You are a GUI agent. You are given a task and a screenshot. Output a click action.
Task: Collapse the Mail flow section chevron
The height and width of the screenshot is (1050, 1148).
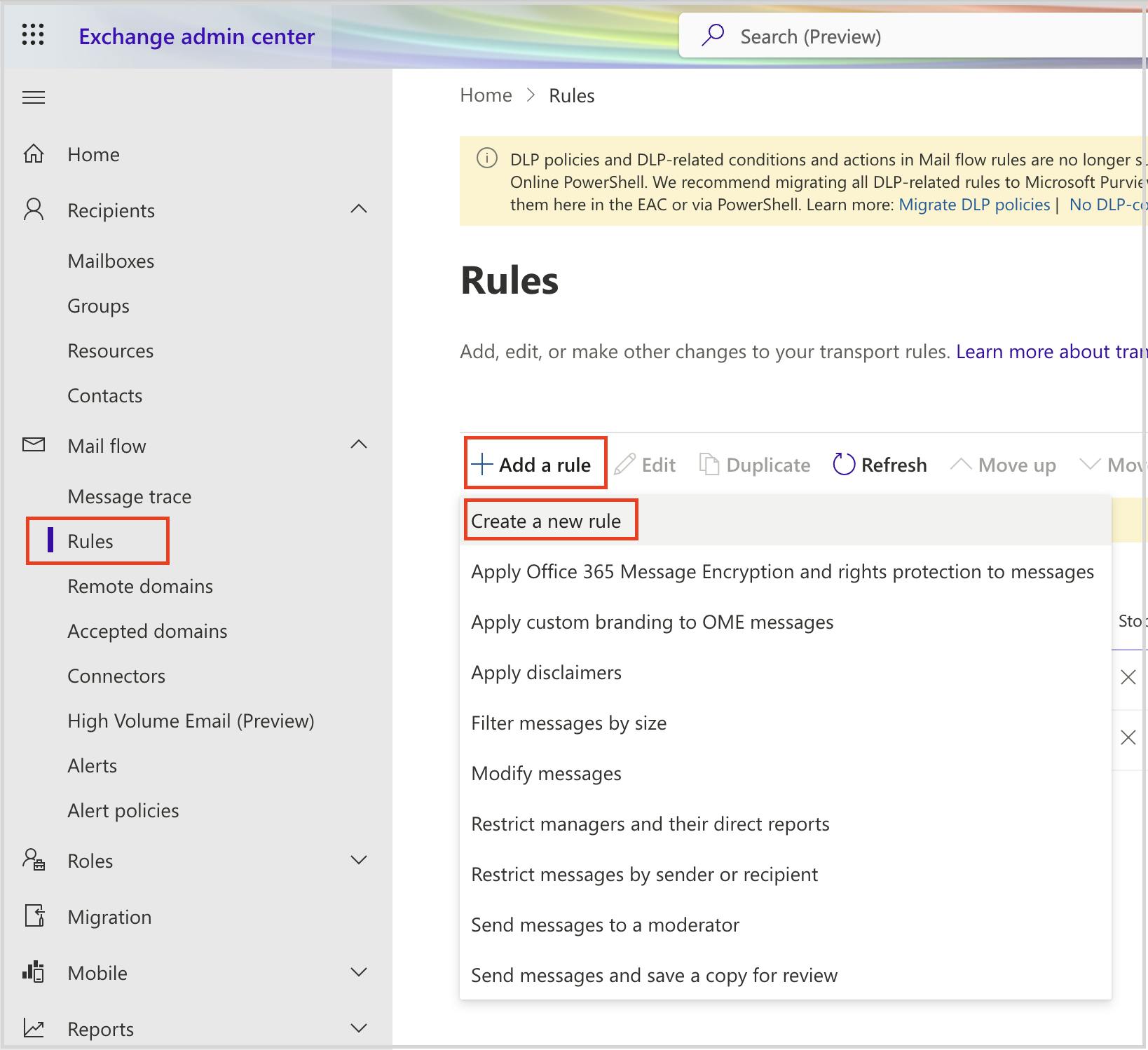(359, 444)
